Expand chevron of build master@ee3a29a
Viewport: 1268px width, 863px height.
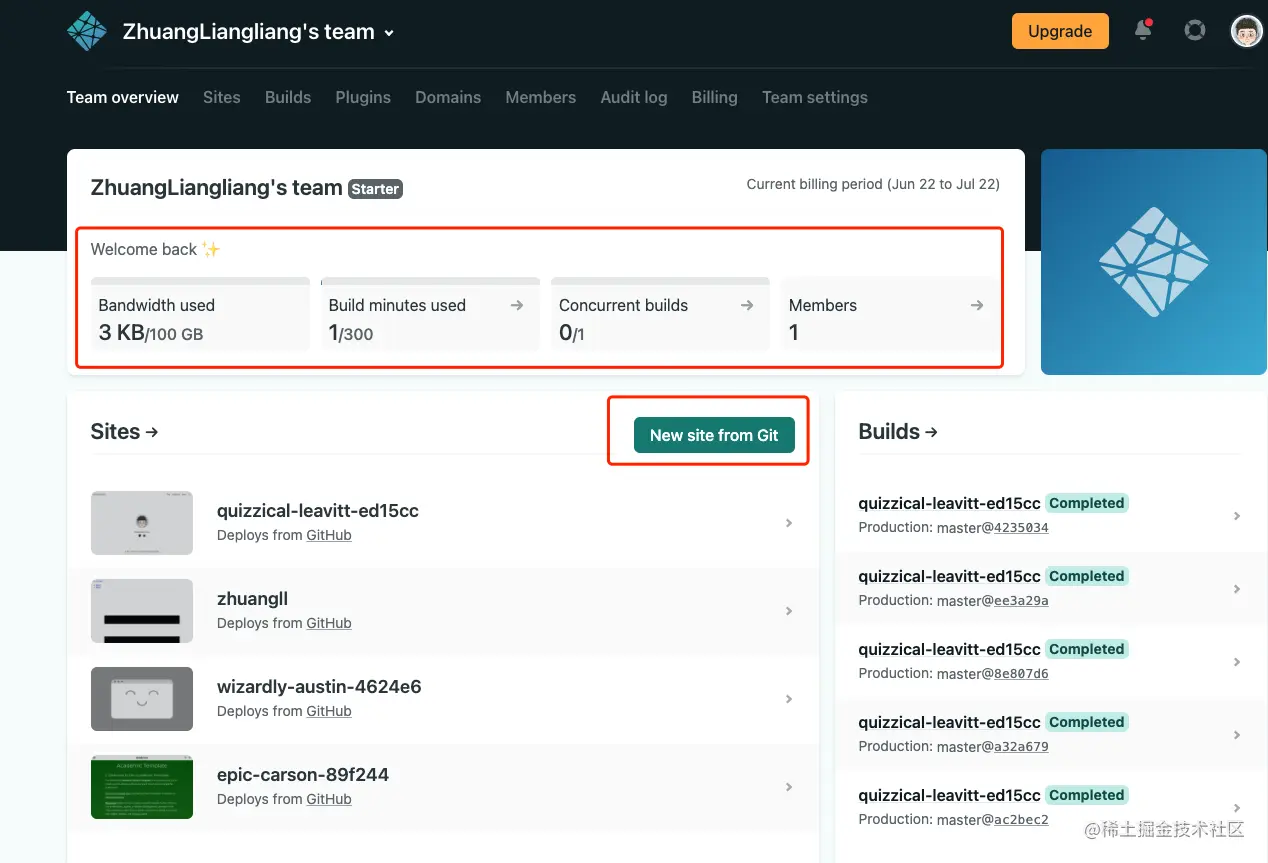pos(1237,589)
